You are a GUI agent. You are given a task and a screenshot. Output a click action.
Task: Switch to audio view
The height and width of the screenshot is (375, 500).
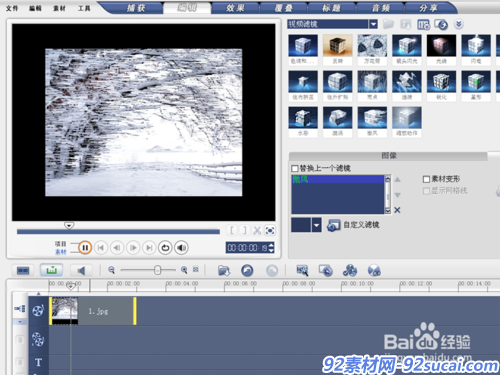coord(81,270)
